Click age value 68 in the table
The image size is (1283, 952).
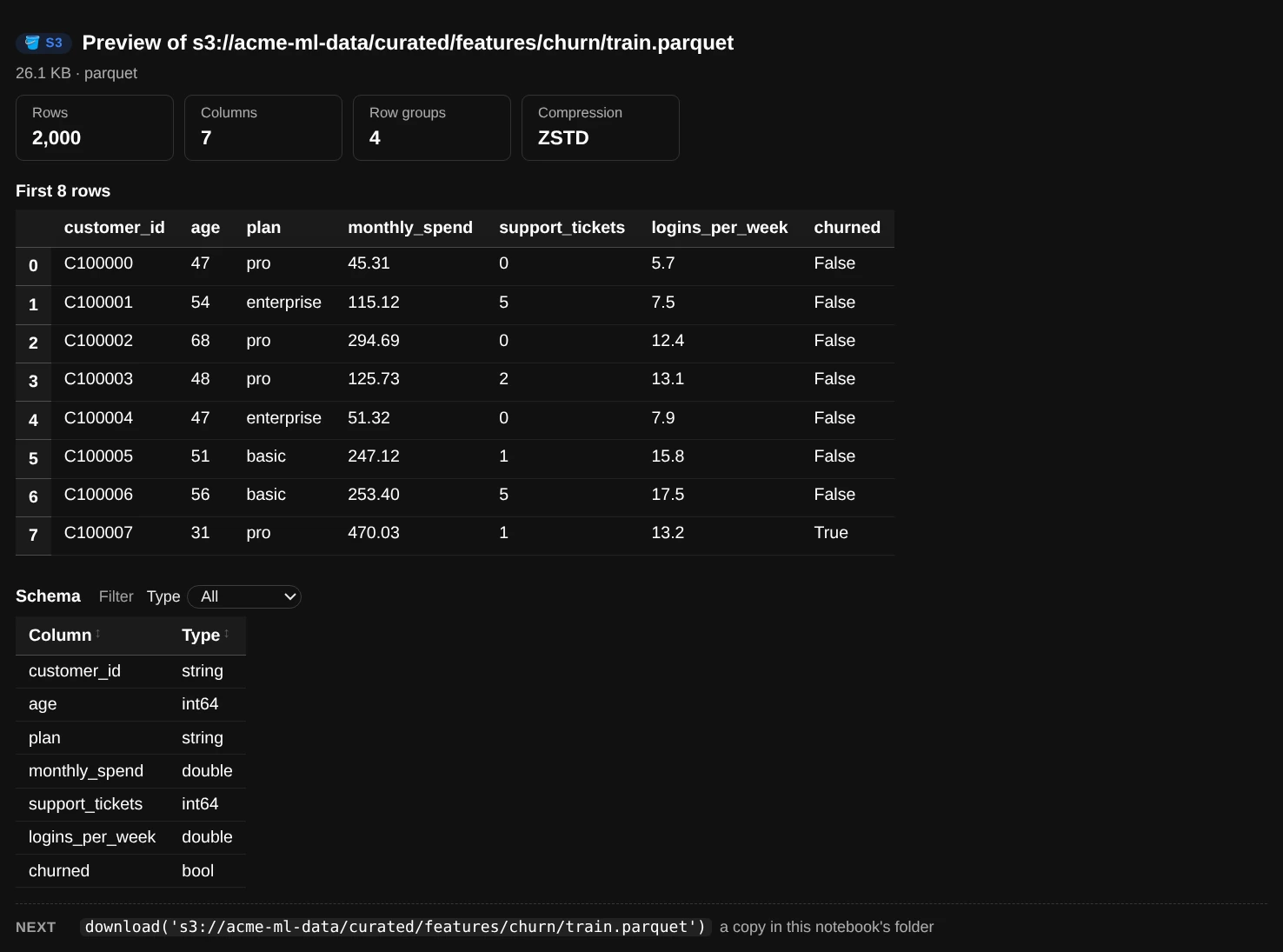(x=201, y=341)
